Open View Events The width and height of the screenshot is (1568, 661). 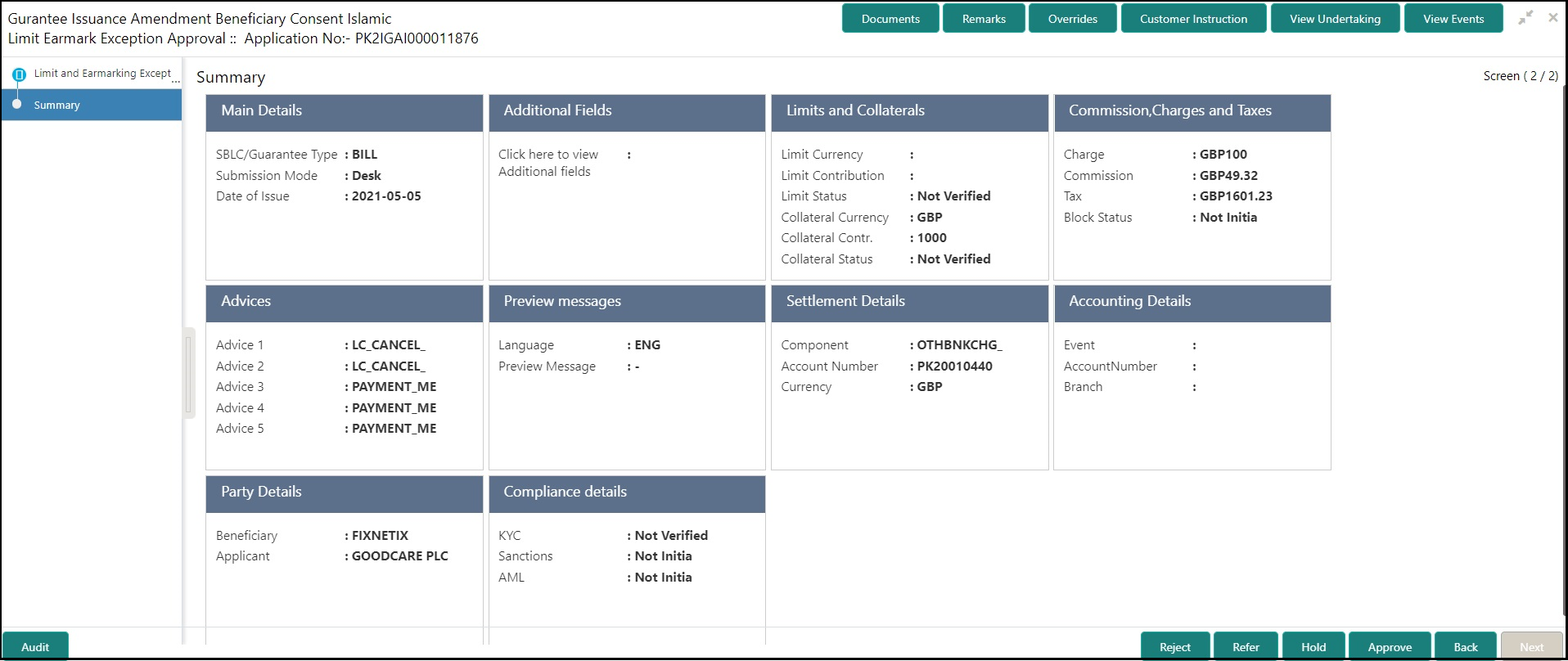pyautogui.click(x=1453, y=19)
